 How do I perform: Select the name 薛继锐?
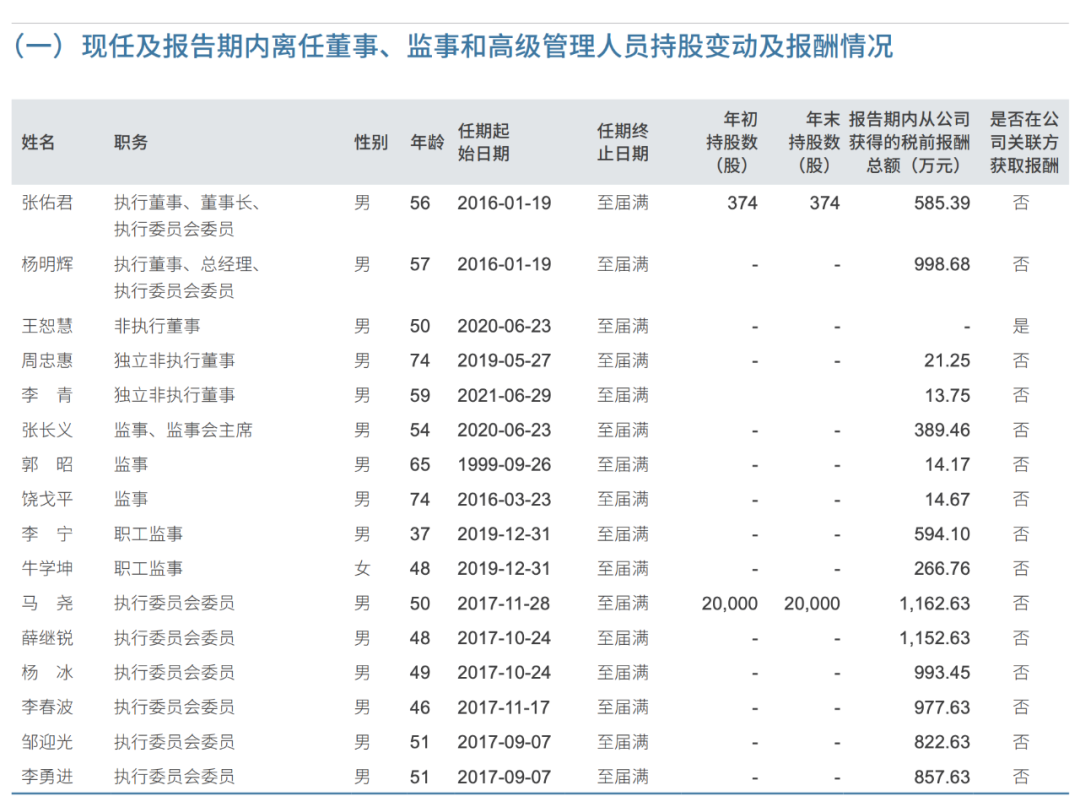[x=47, y=638]
